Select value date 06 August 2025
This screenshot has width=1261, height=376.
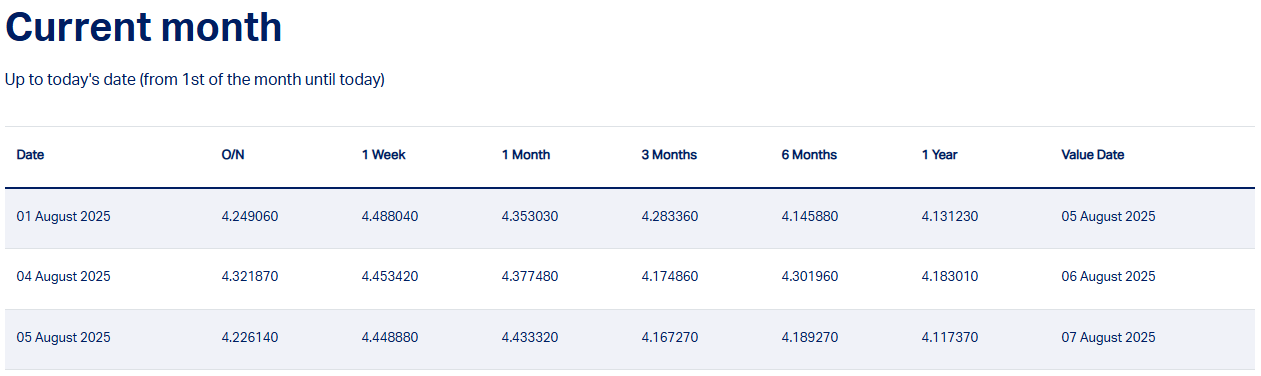[x=1108, y=277]
